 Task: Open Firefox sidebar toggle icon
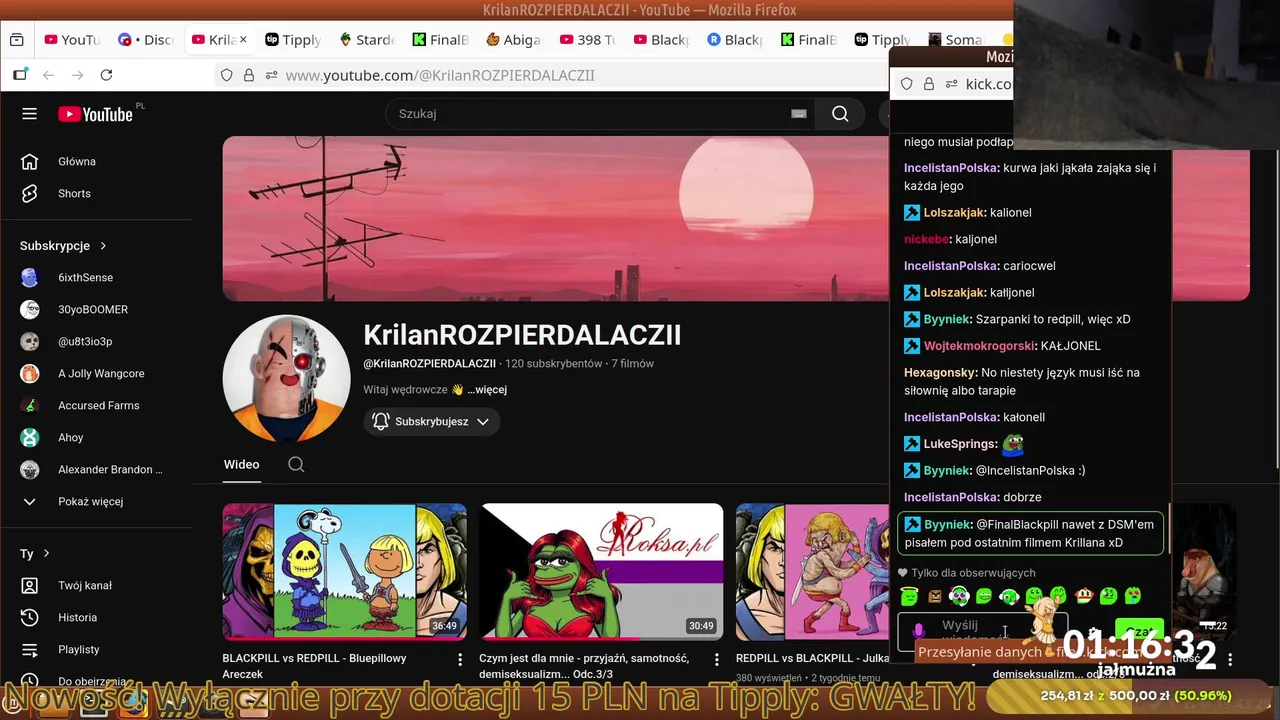click(20, 75)
